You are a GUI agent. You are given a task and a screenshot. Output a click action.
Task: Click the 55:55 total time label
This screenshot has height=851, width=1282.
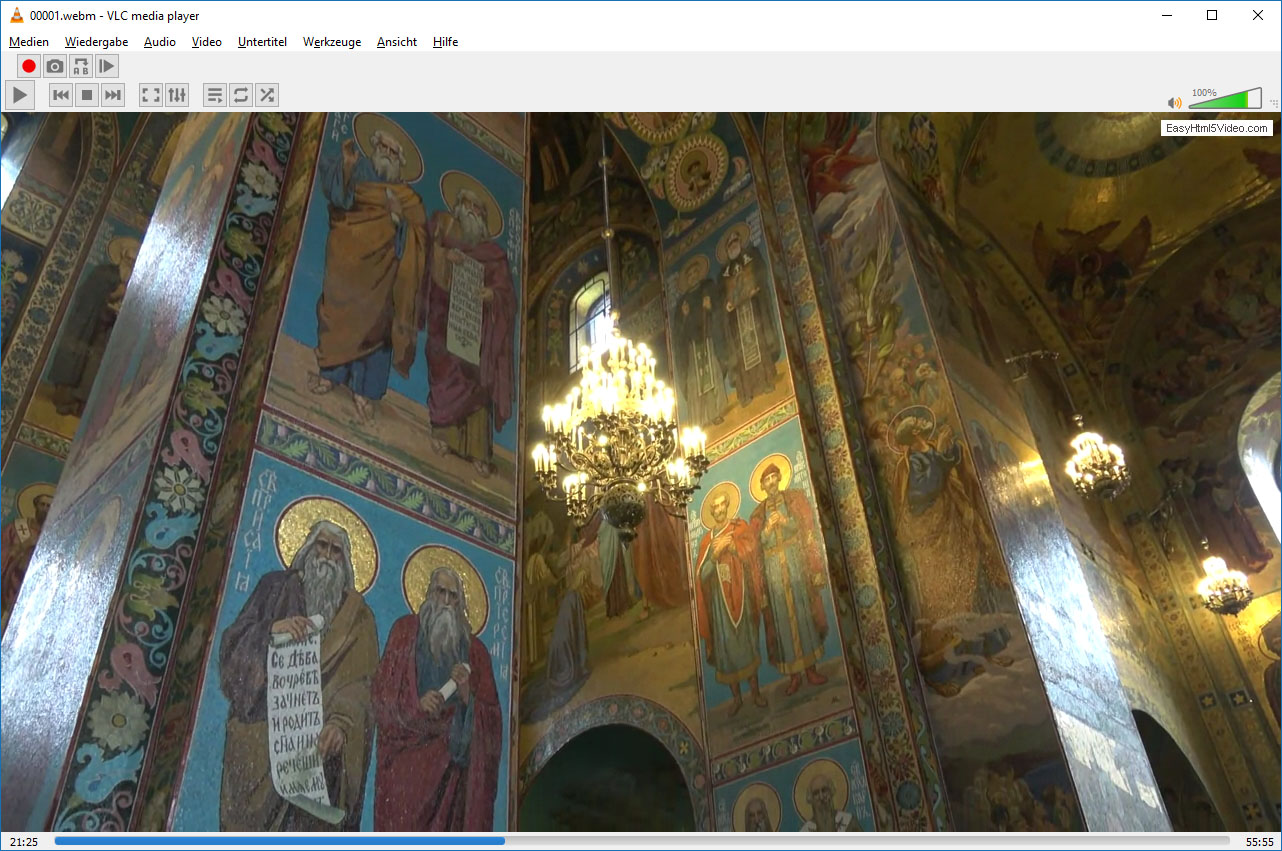1259,842
